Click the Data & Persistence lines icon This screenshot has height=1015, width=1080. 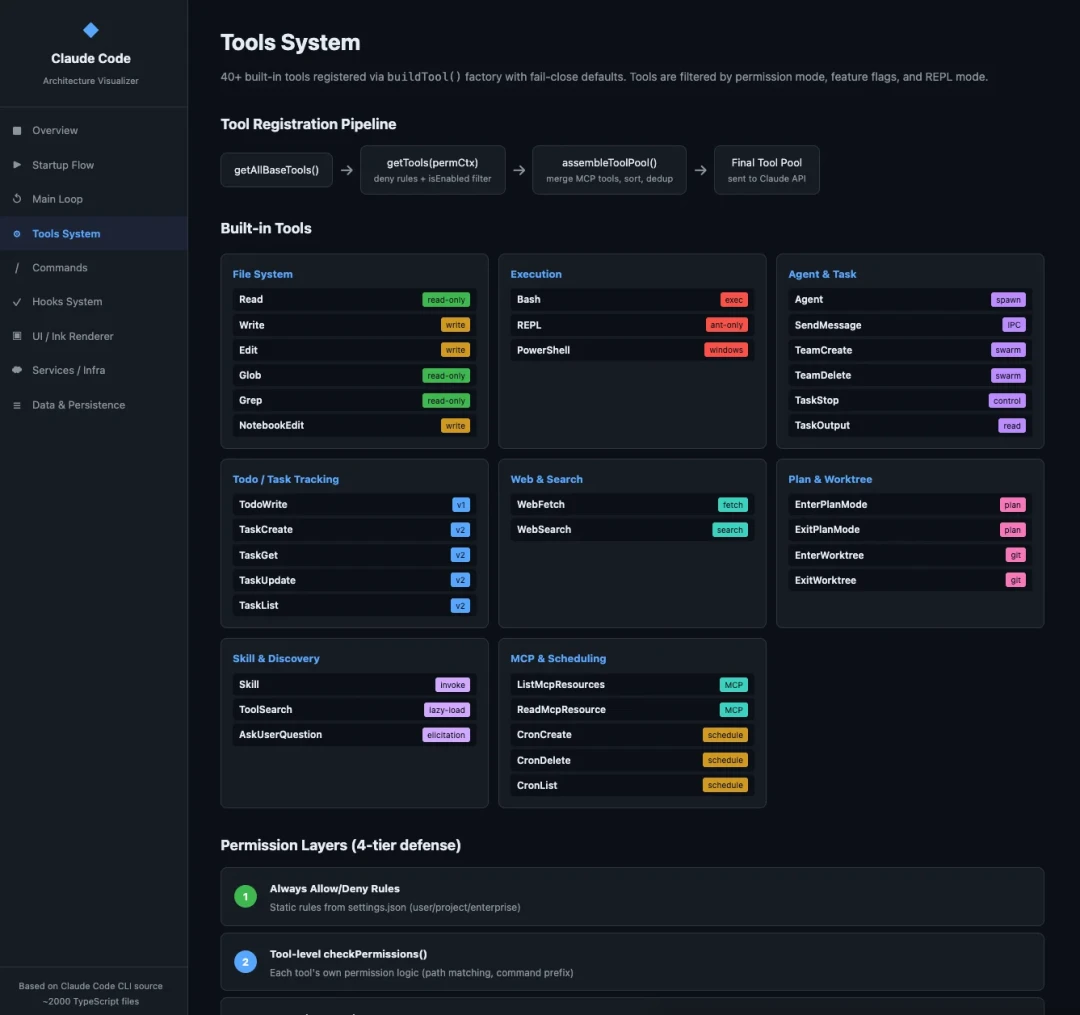17,406
